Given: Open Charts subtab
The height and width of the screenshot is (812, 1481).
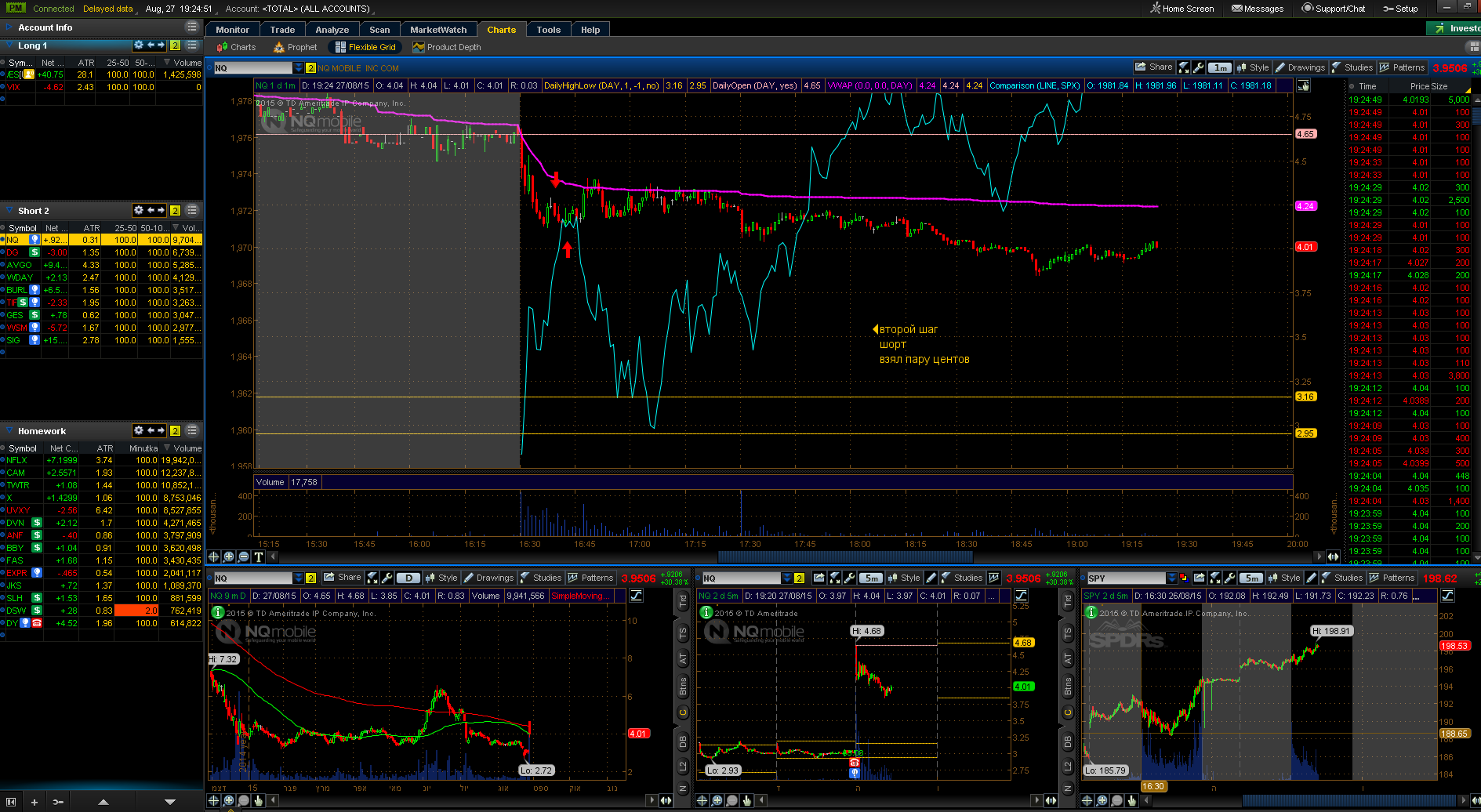Looking at the screenshot, I should [x=236, y=47].
